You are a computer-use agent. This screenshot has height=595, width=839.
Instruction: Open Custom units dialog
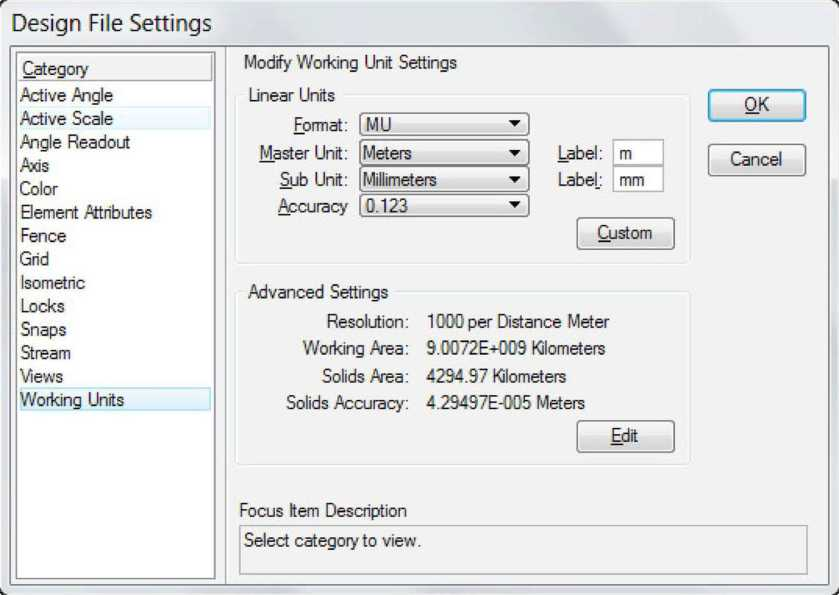(625, 233)
